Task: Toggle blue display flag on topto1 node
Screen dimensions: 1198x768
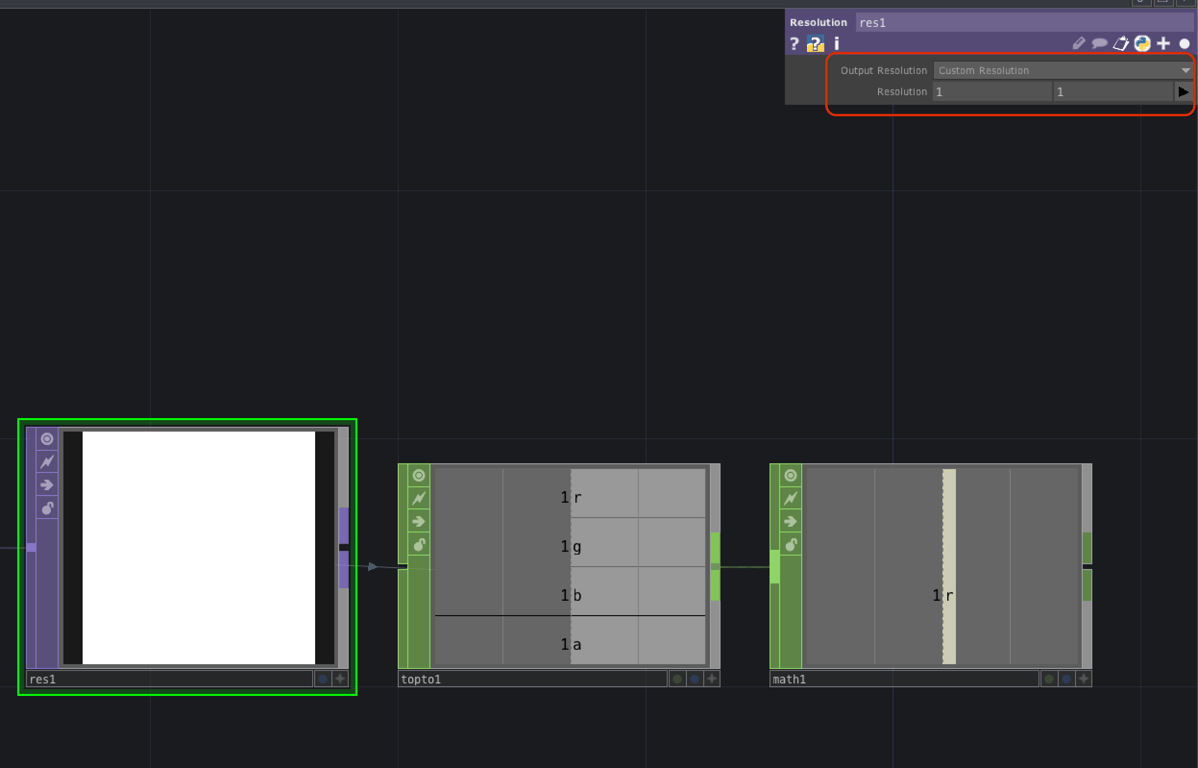Action: [695, 679]
